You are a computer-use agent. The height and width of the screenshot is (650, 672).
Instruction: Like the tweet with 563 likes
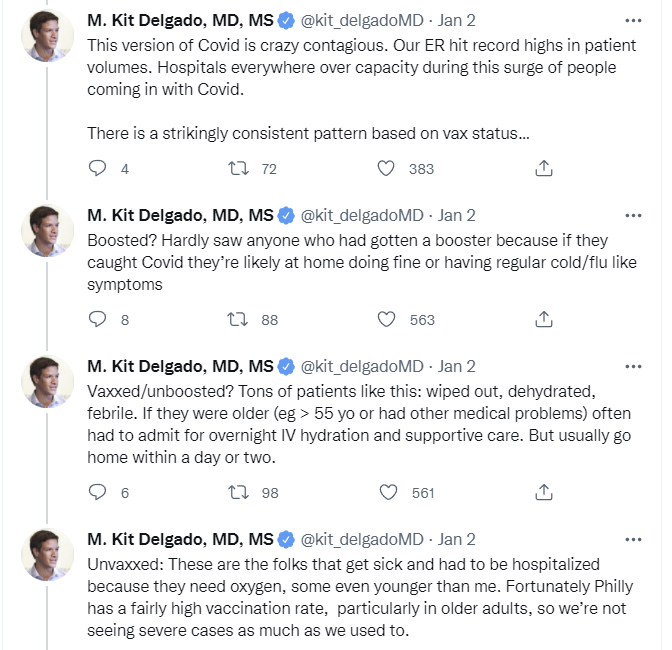coord(386,319)
